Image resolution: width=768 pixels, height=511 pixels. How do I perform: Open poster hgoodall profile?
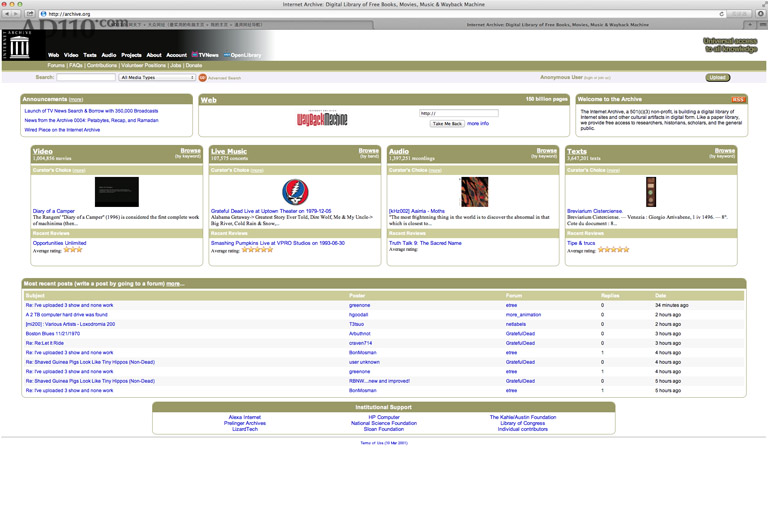[359, 315]
